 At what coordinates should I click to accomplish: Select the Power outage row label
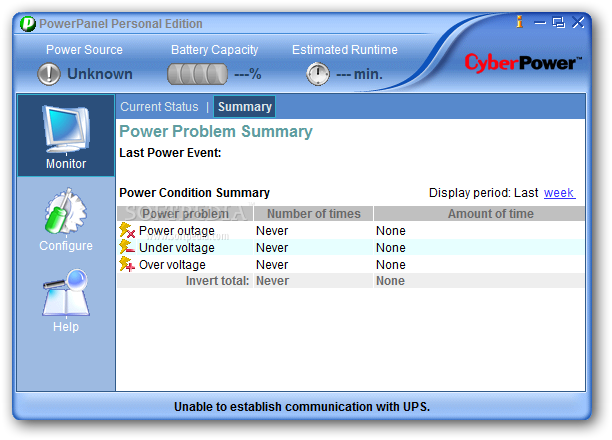tap(176, 231)
